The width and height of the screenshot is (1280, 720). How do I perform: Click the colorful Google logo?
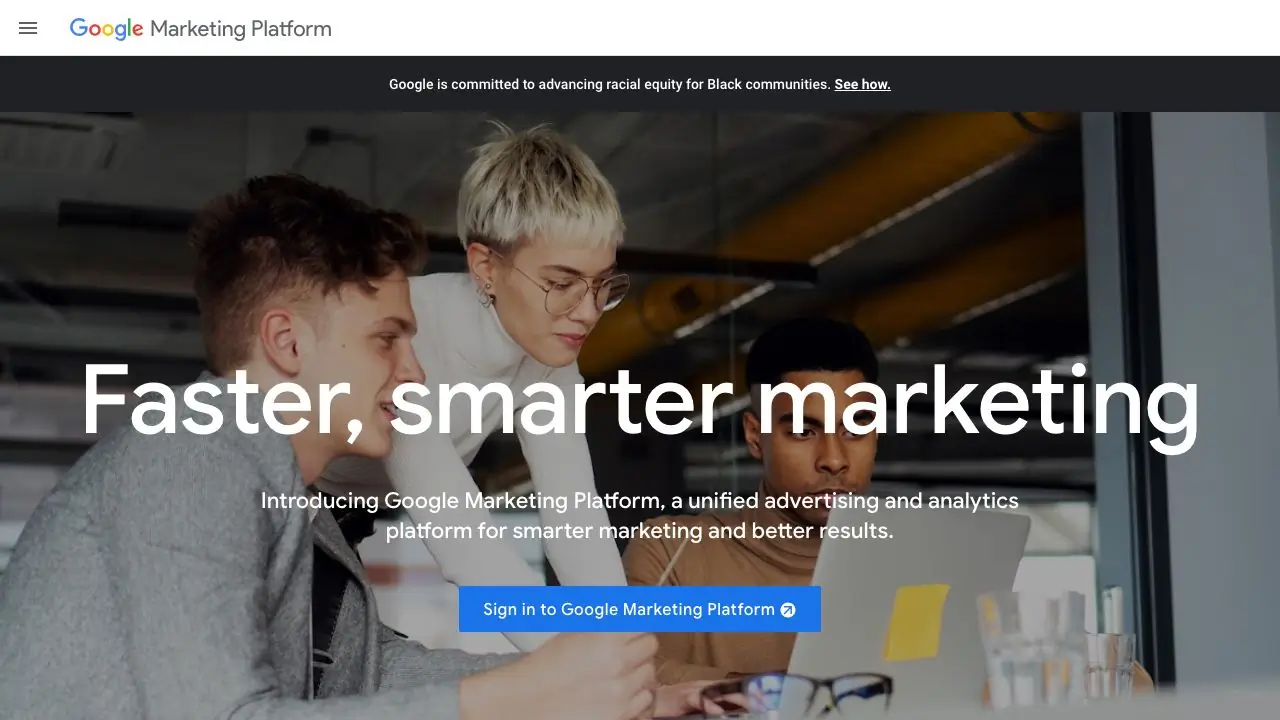(x=107, y=29)
